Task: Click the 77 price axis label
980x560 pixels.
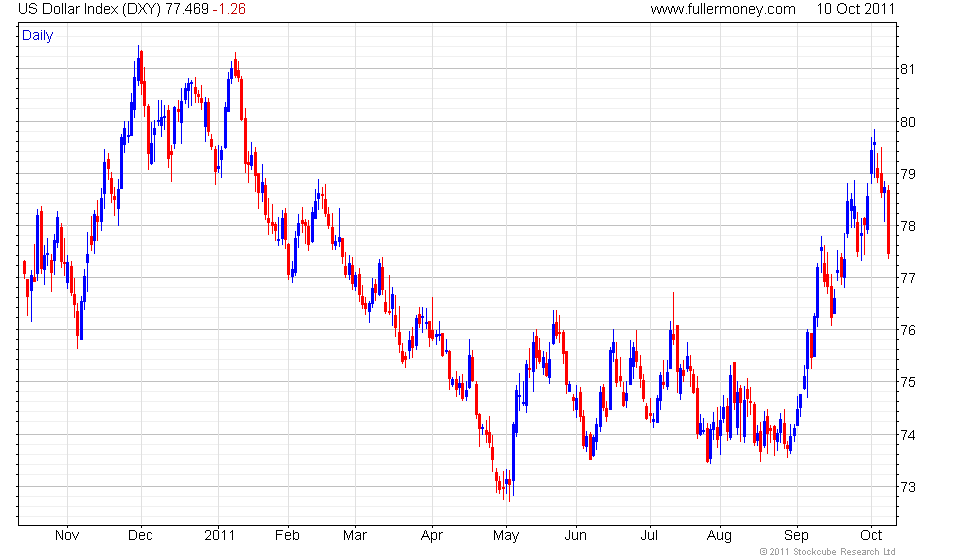Action: coord(907,278)
